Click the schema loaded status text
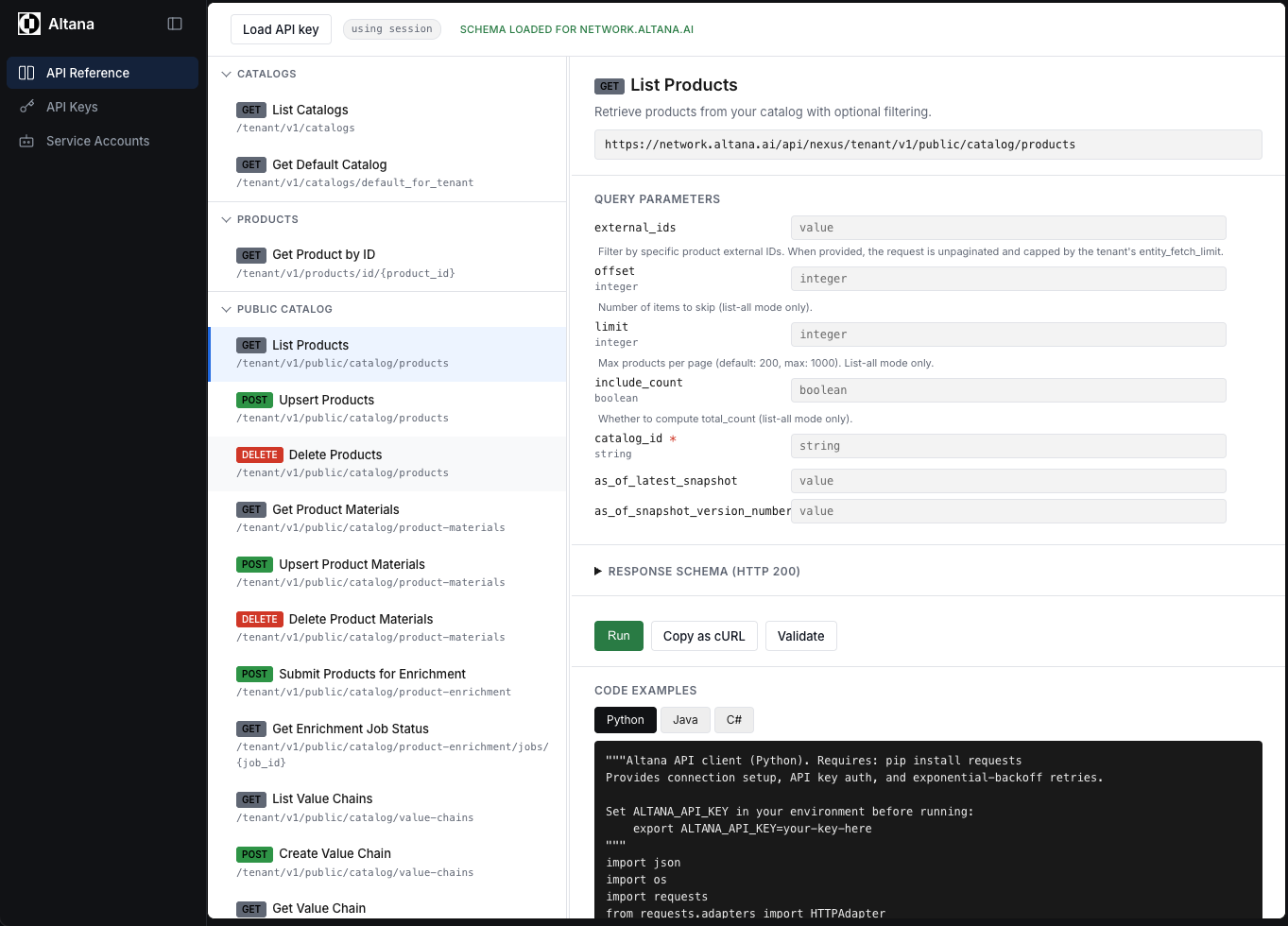The height and width of the screenshot is (926, 1288). coord(576,29)
